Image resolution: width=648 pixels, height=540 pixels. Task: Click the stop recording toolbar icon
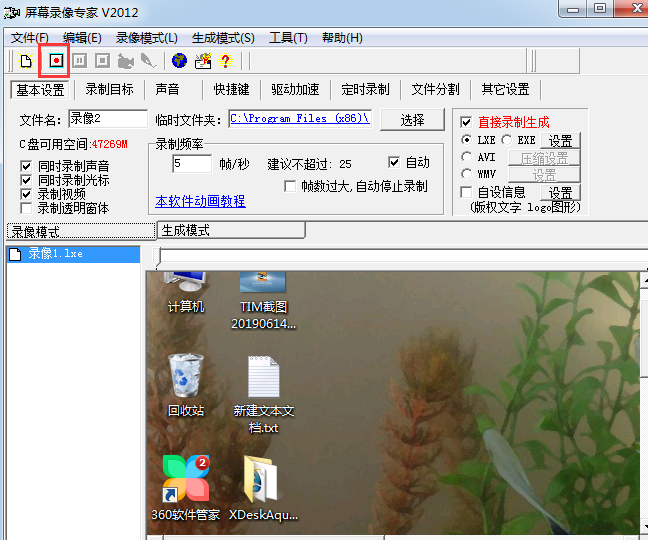102,61
